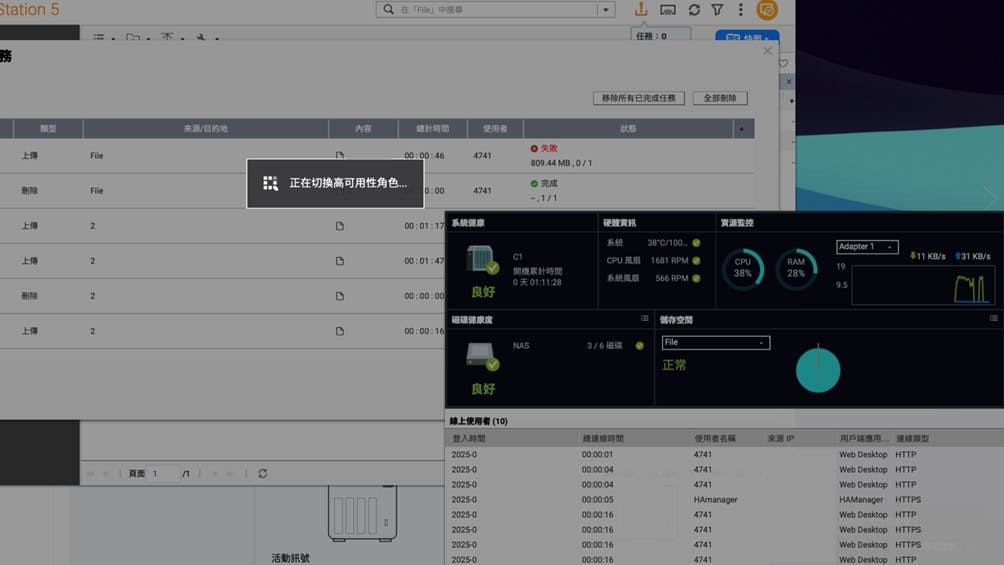Refresh the task list via pagination refresh icon
This screenshot has width=1004, height=565.
[263, 474]
